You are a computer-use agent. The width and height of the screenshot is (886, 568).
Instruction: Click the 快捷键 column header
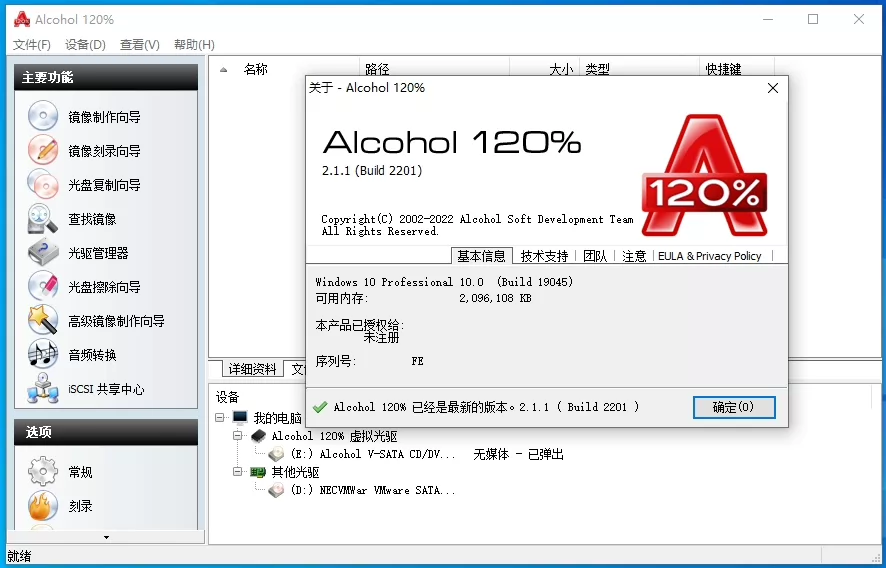[723, 70]
